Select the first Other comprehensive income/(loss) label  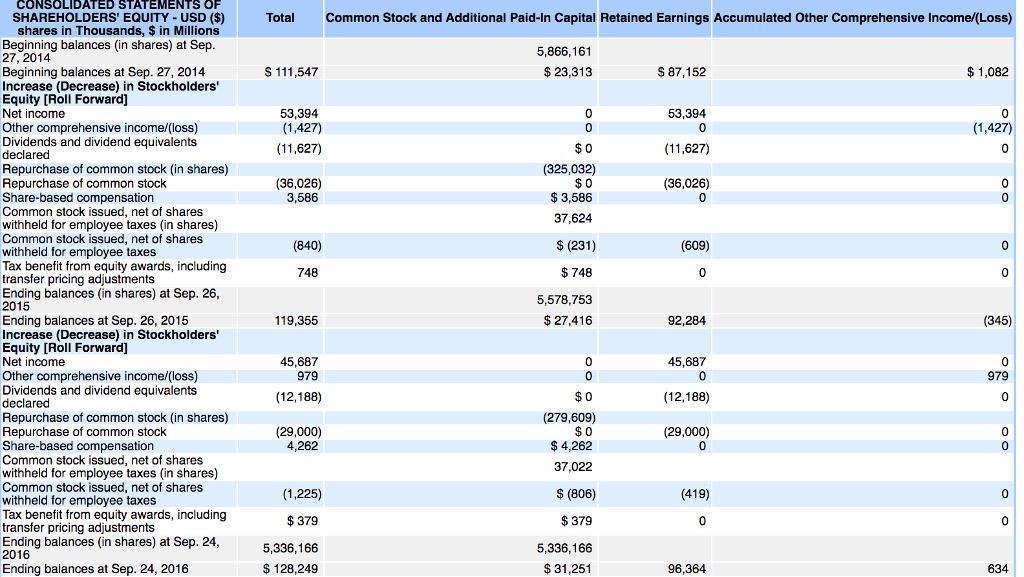(x=100, y=128)
